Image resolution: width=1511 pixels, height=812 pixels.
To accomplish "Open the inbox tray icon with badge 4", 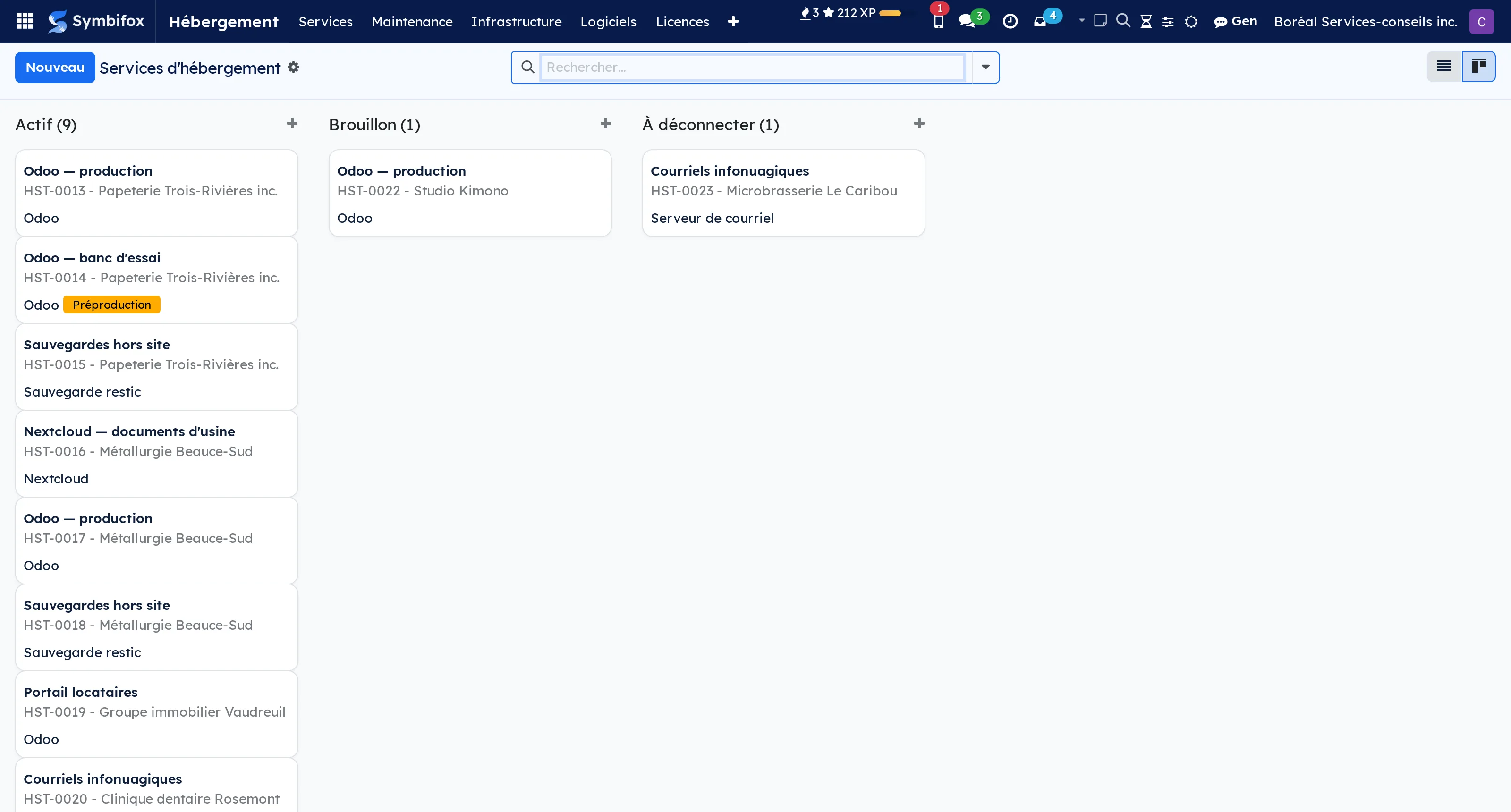I will pos(1040,22).
